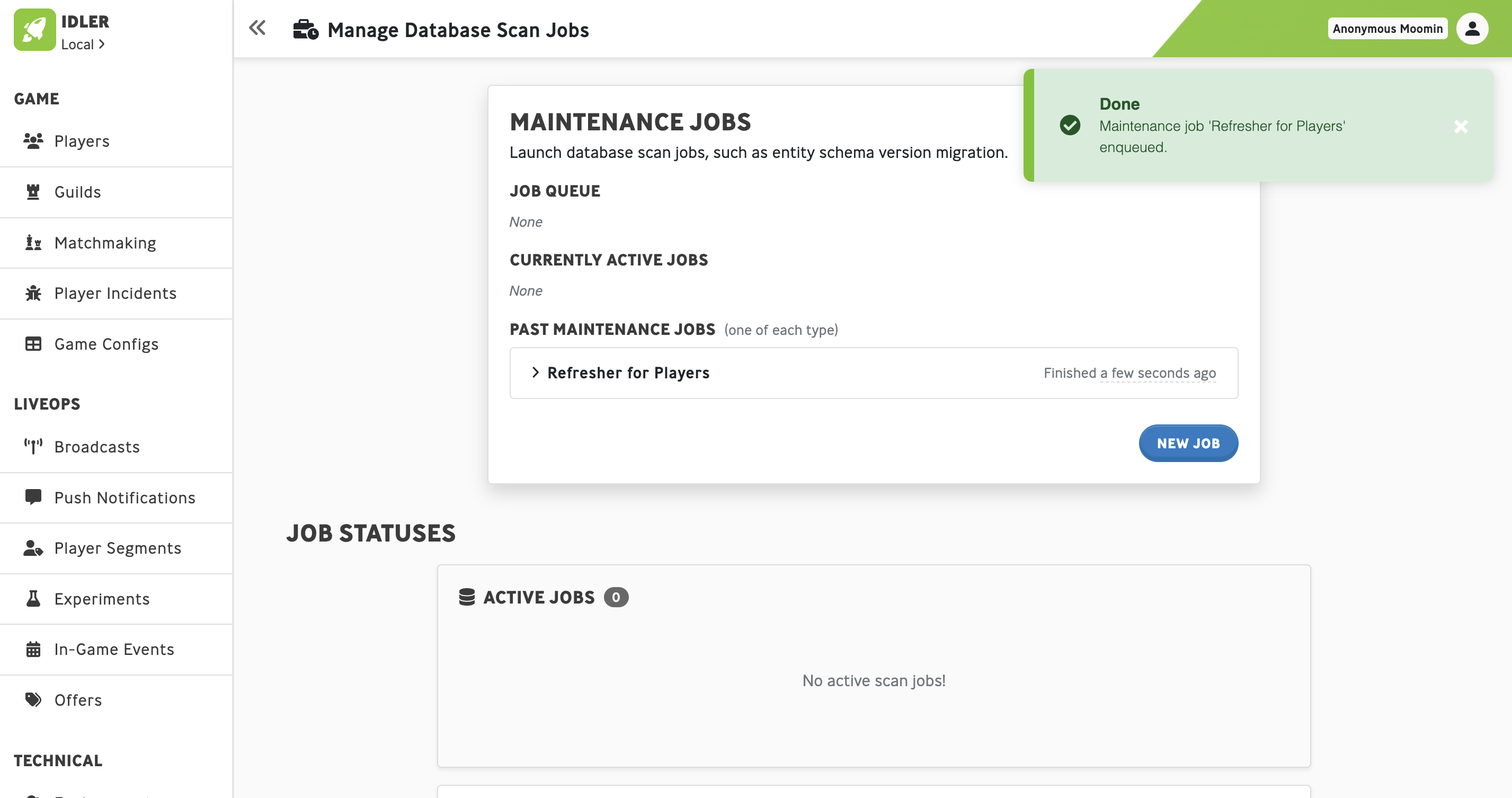This screenshot has width=1512, height=798.
Task: Click the Experiments flask icon
Action: point(33,598)
